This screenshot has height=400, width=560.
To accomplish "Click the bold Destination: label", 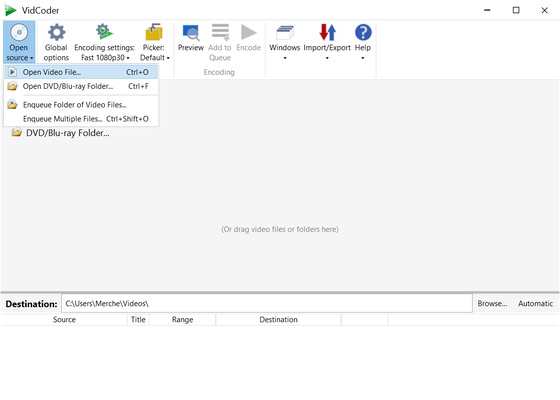I will coord(31,304).
